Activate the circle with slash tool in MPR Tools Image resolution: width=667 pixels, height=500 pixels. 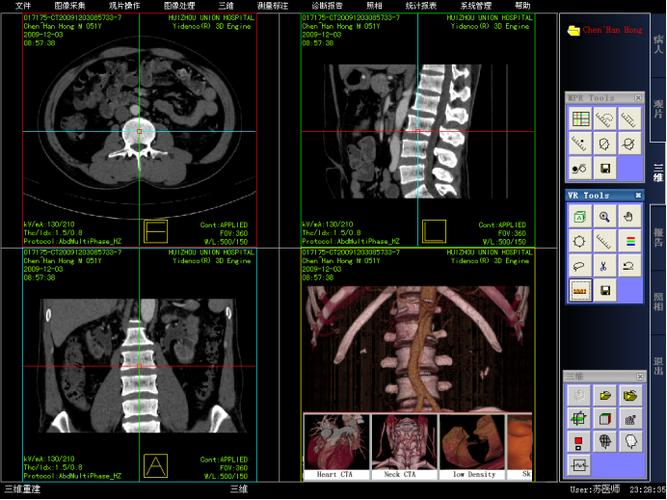tap(604, 143)
